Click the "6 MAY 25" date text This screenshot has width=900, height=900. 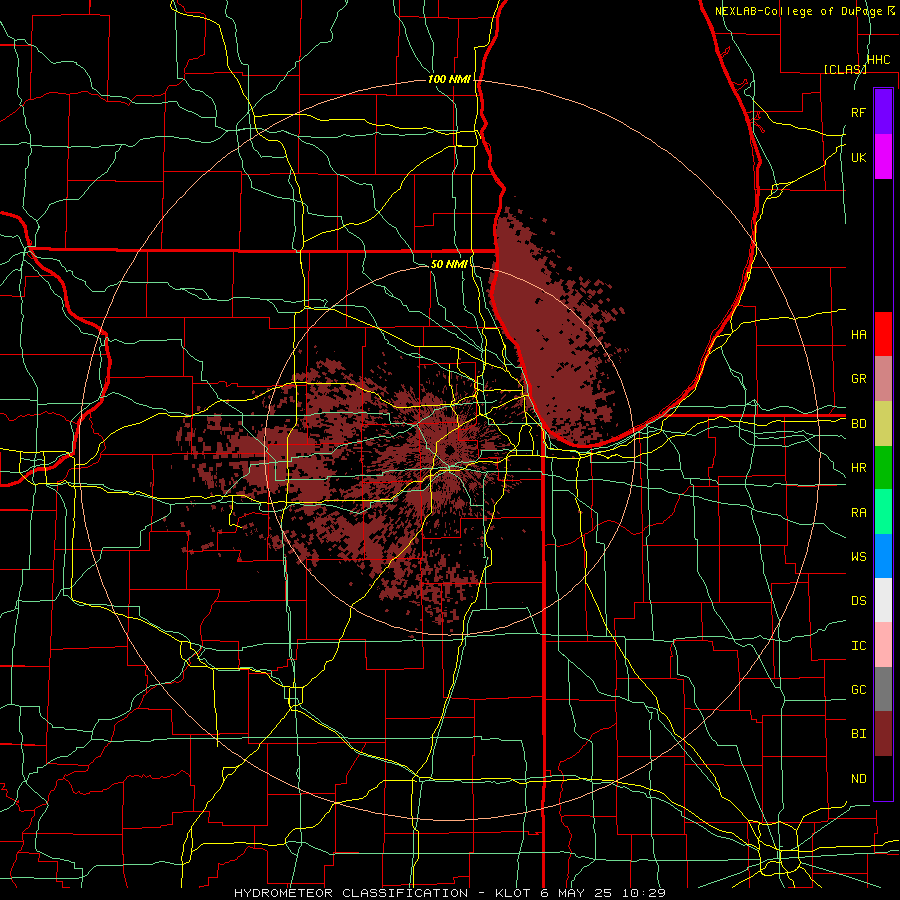pos(577,893)
